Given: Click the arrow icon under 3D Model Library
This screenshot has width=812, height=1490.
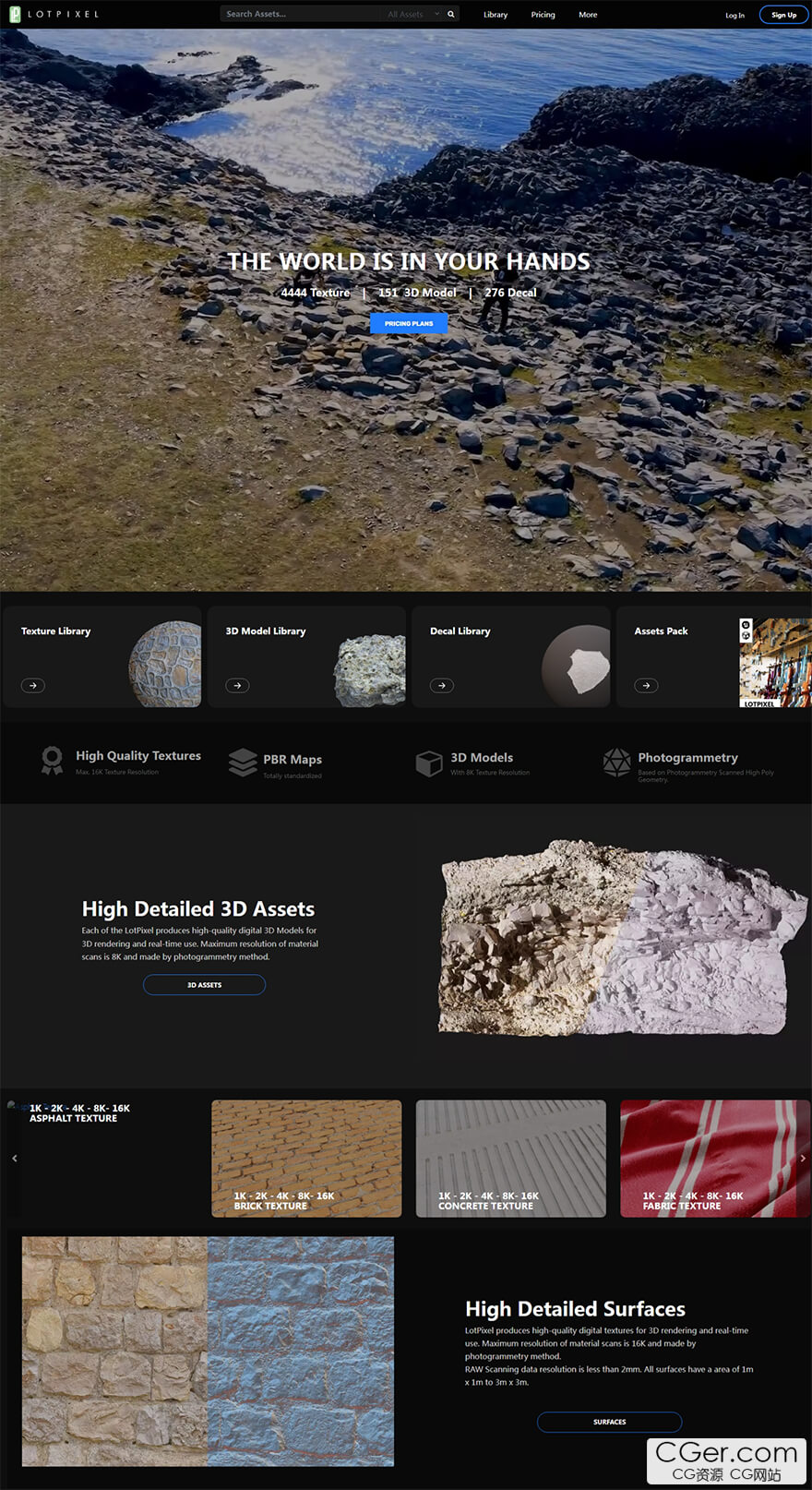Looking at the screenshot, I should (237, 685).
